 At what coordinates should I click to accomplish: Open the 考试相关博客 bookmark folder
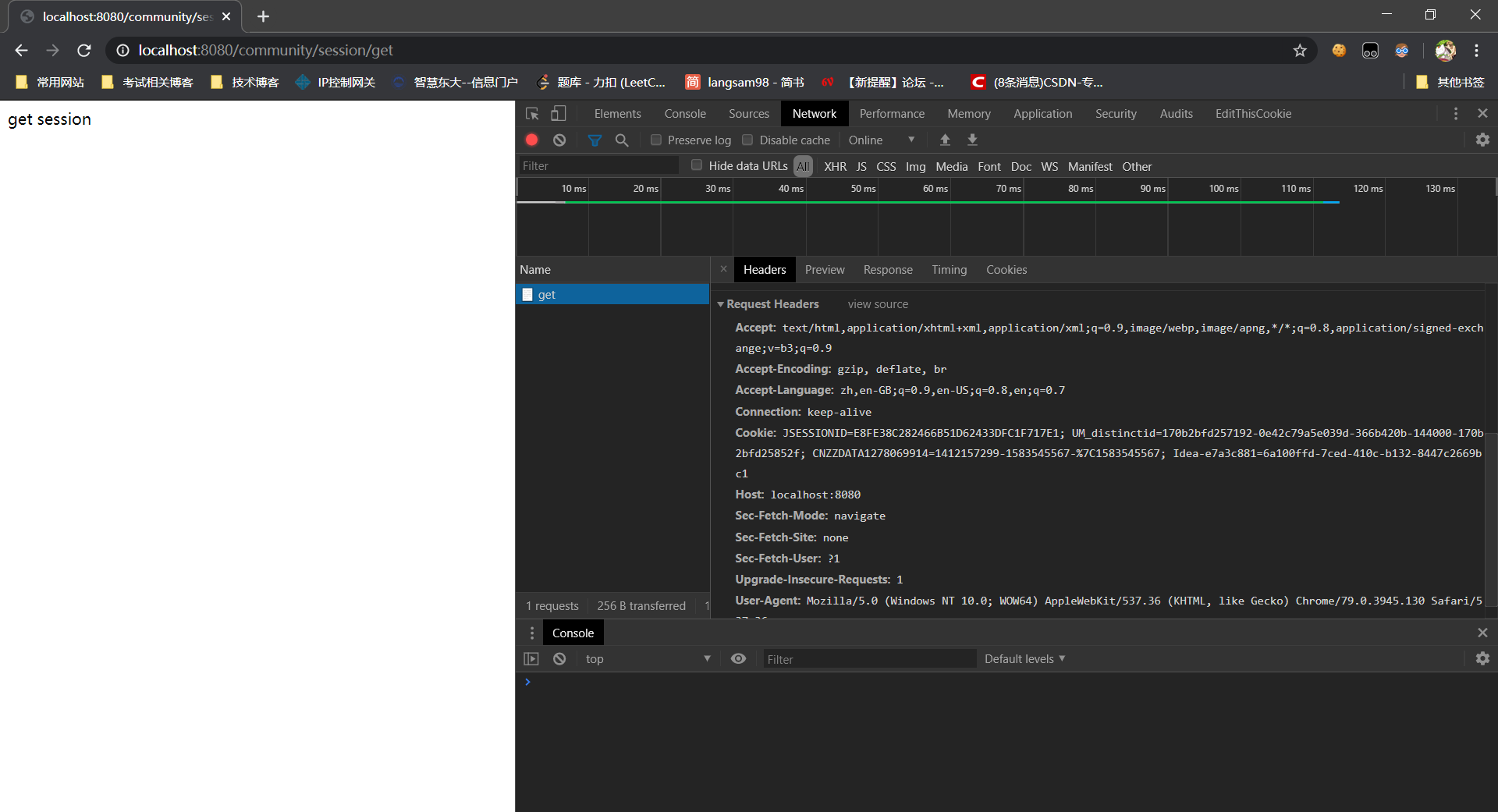click(x=147, y=82)
